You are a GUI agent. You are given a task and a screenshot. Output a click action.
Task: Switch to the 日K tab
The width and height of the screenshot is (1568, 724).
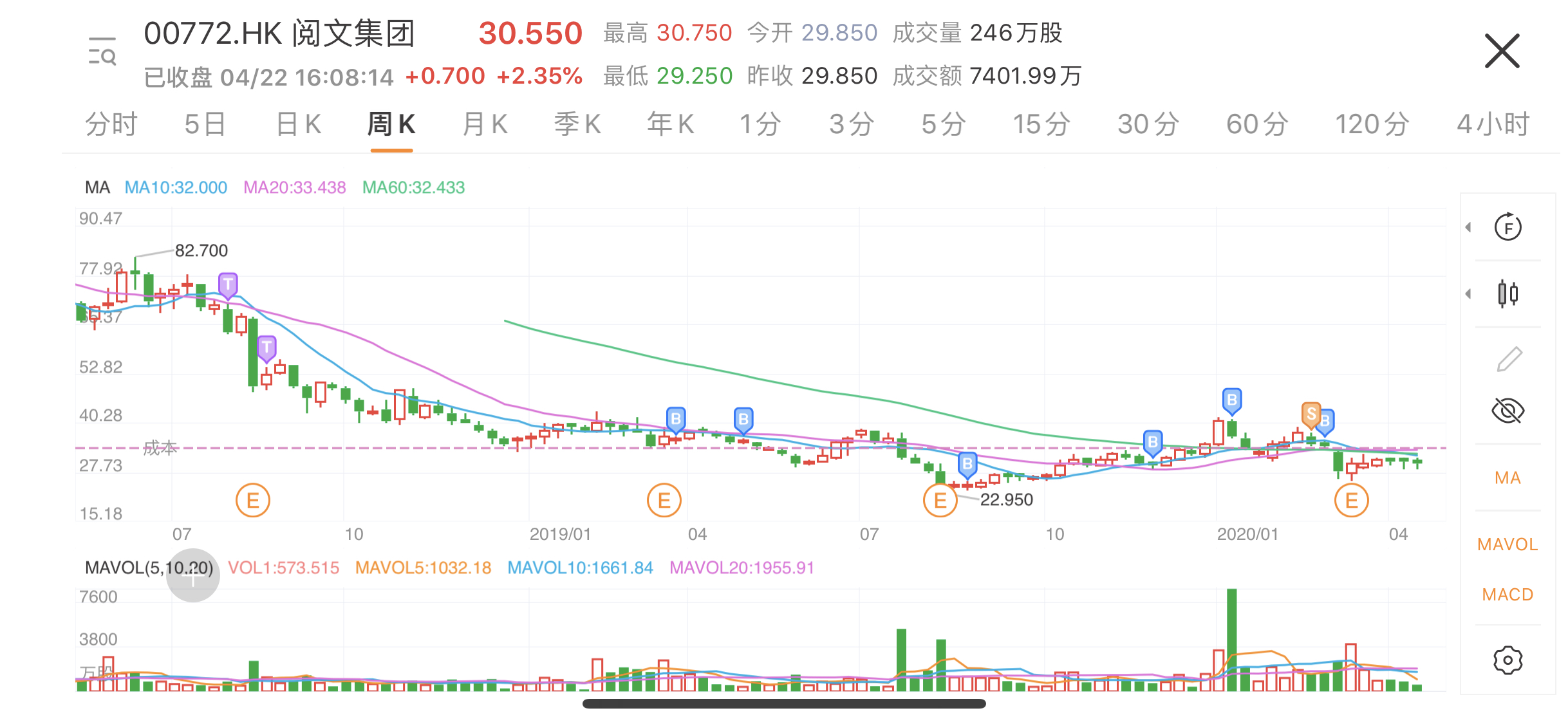(x=298, y=124)
